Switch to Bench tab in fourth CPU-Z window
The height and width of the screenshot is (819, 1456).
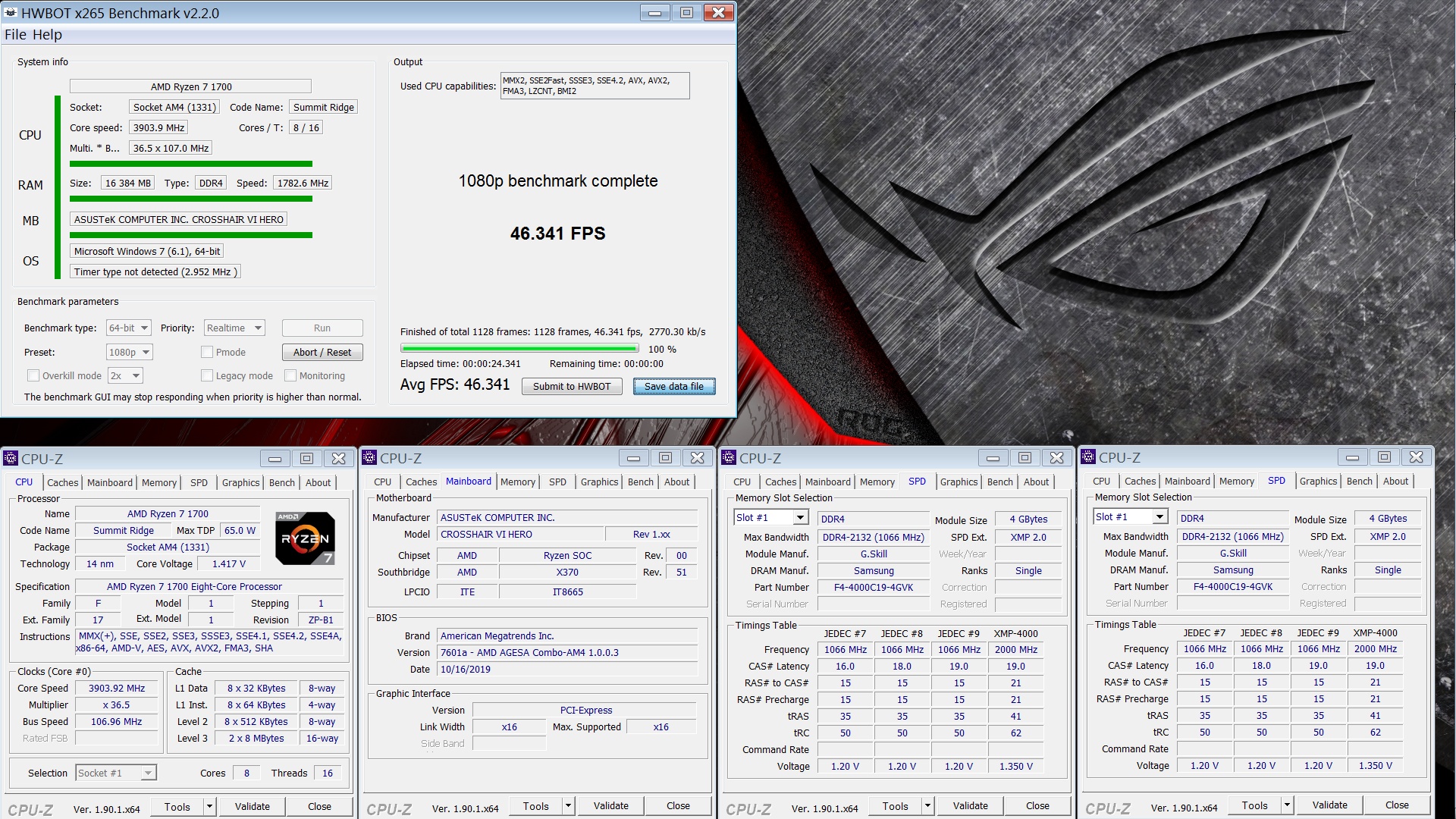pos(1359,481)
